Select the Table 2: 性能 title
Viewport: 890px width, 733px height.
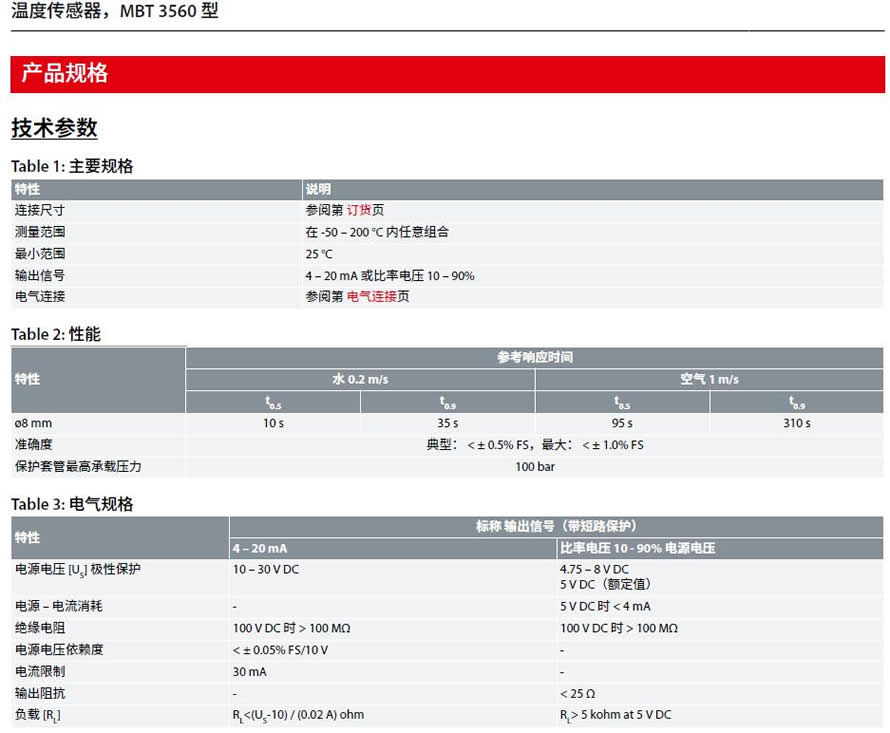pyautogui.click(x=56, y=334)
